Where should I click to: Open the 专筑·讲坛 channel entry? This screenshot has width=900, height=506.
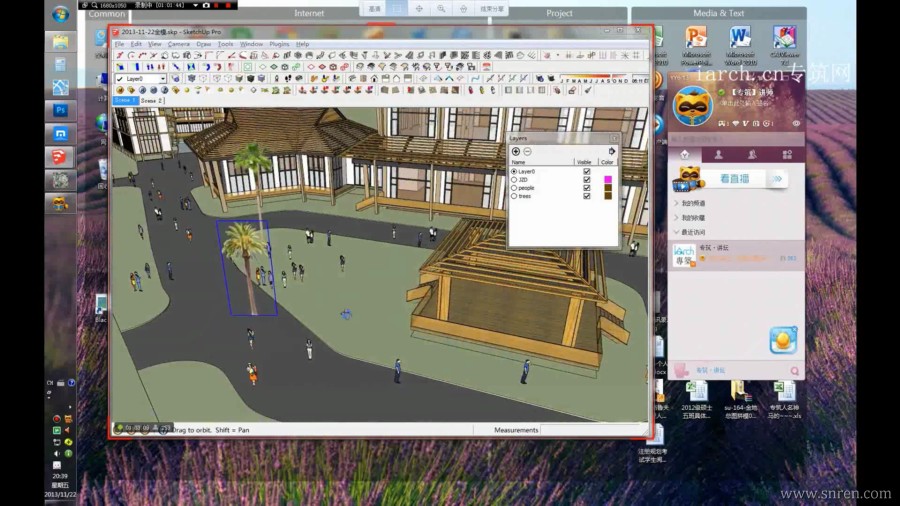pos(736,255)
